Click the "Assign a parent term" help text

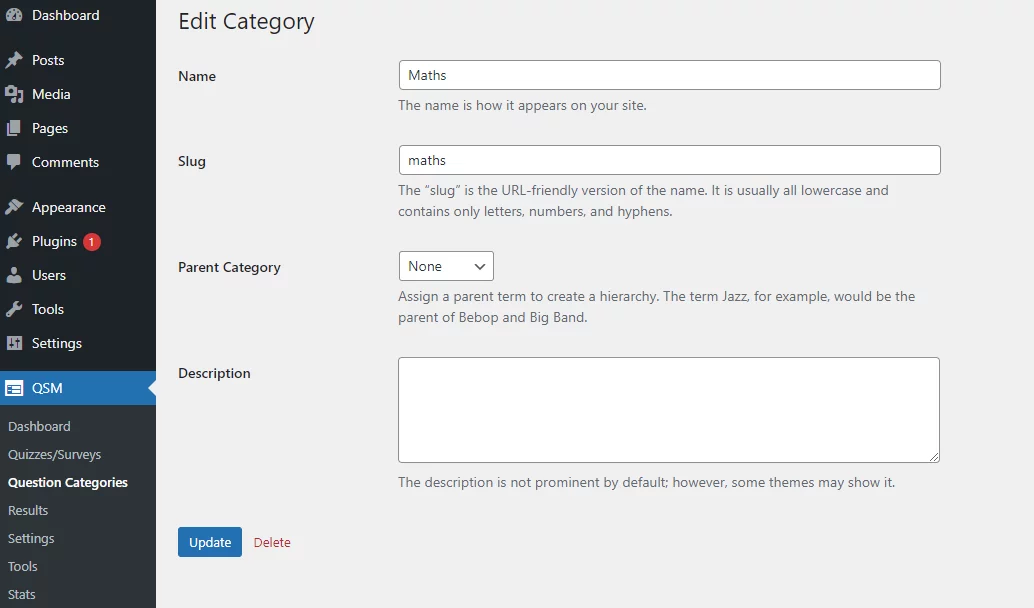657,307
